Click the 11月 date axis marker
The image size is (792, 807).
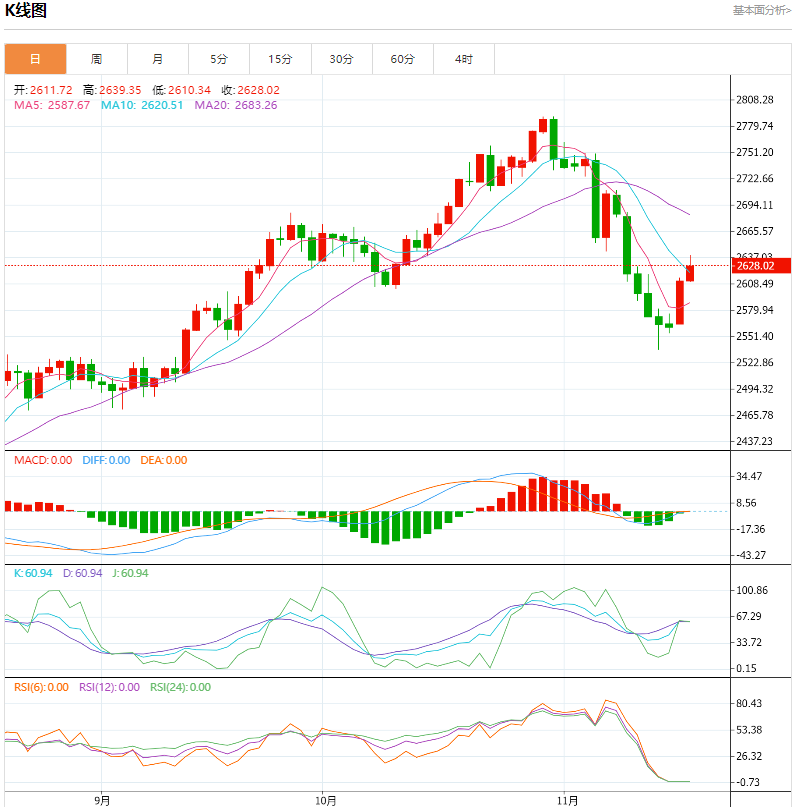pyautogui.click(x=567, y=800)
